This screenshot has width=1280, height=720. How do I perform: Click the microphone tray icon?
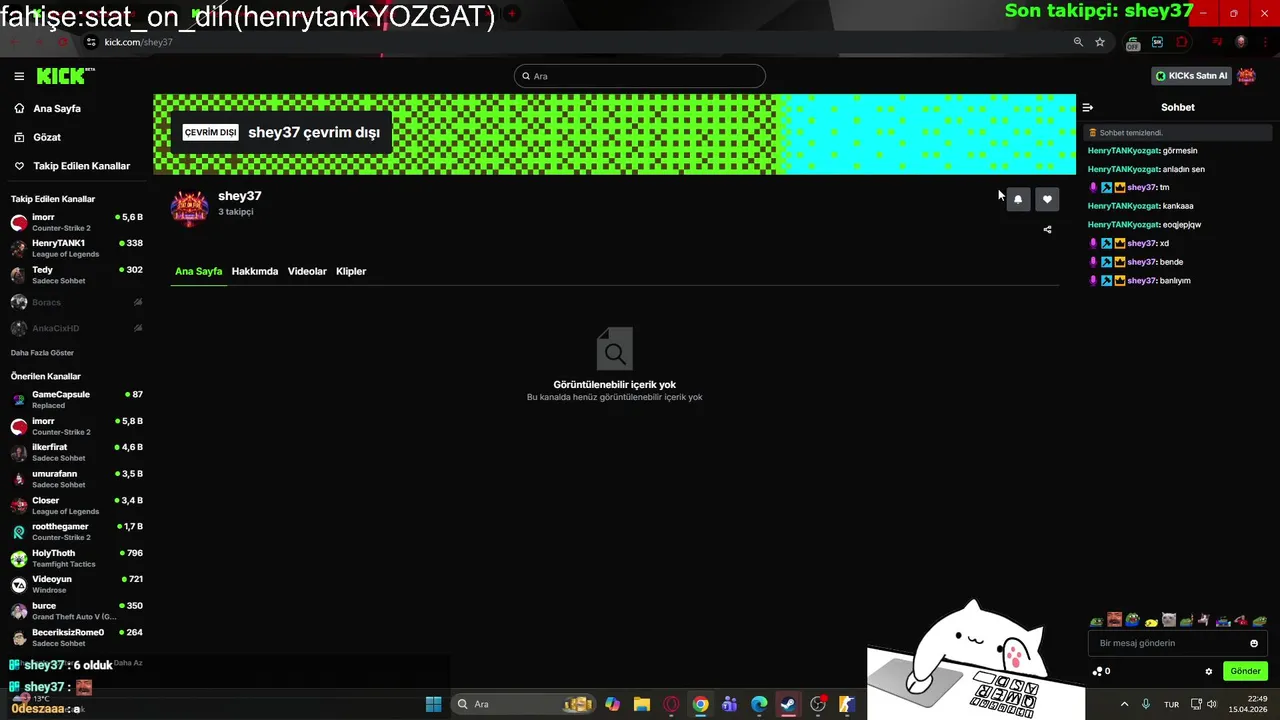point(1146,704)
